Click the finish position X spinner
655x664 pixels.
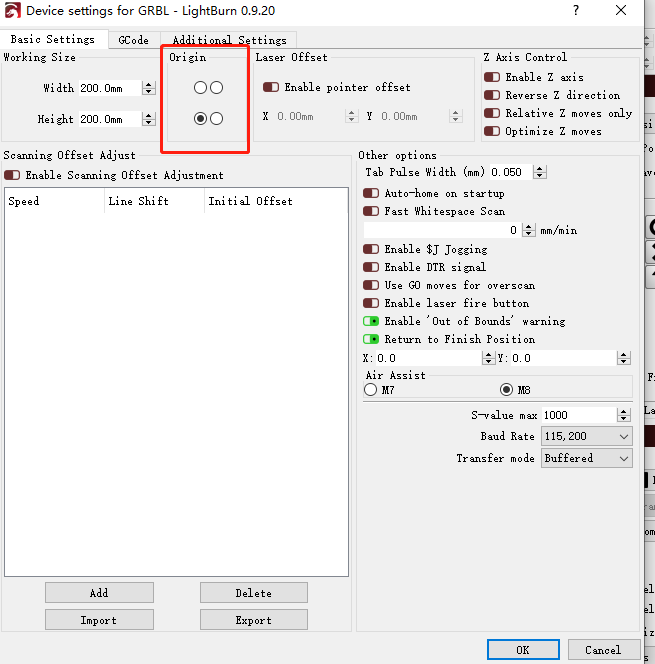pos(489,358)
